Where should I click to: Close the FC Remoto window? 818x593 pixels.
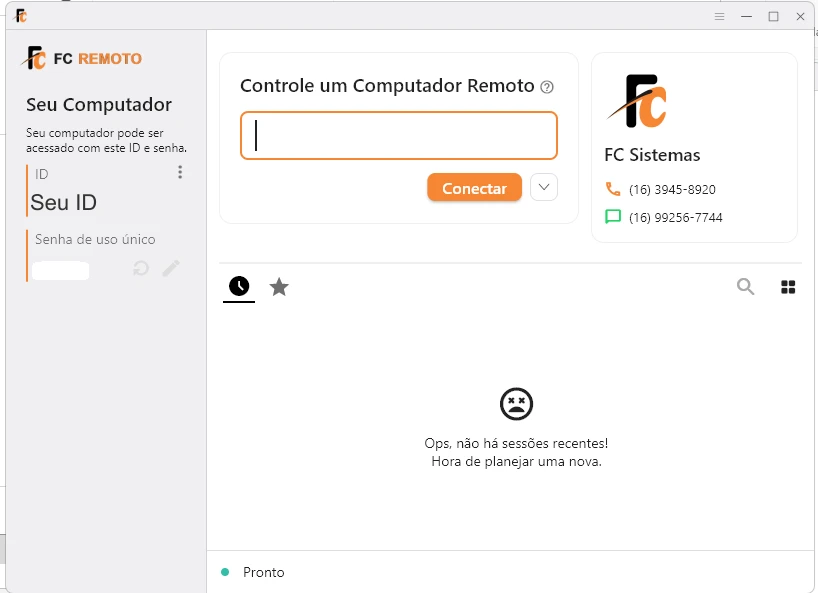[x=800, y=17]
